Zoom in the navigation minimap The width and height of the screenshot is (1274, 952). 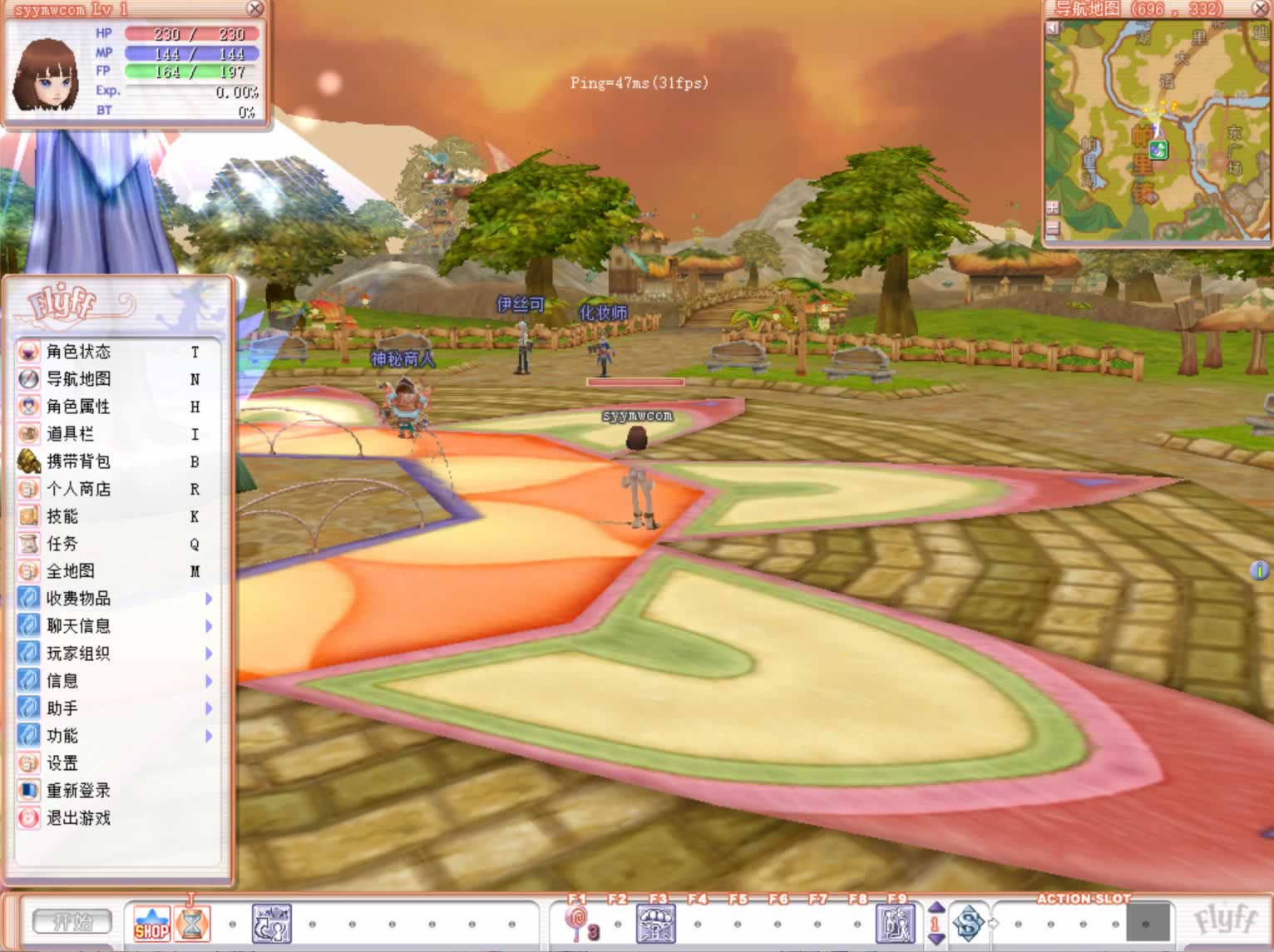click(x=1053, y=207)
